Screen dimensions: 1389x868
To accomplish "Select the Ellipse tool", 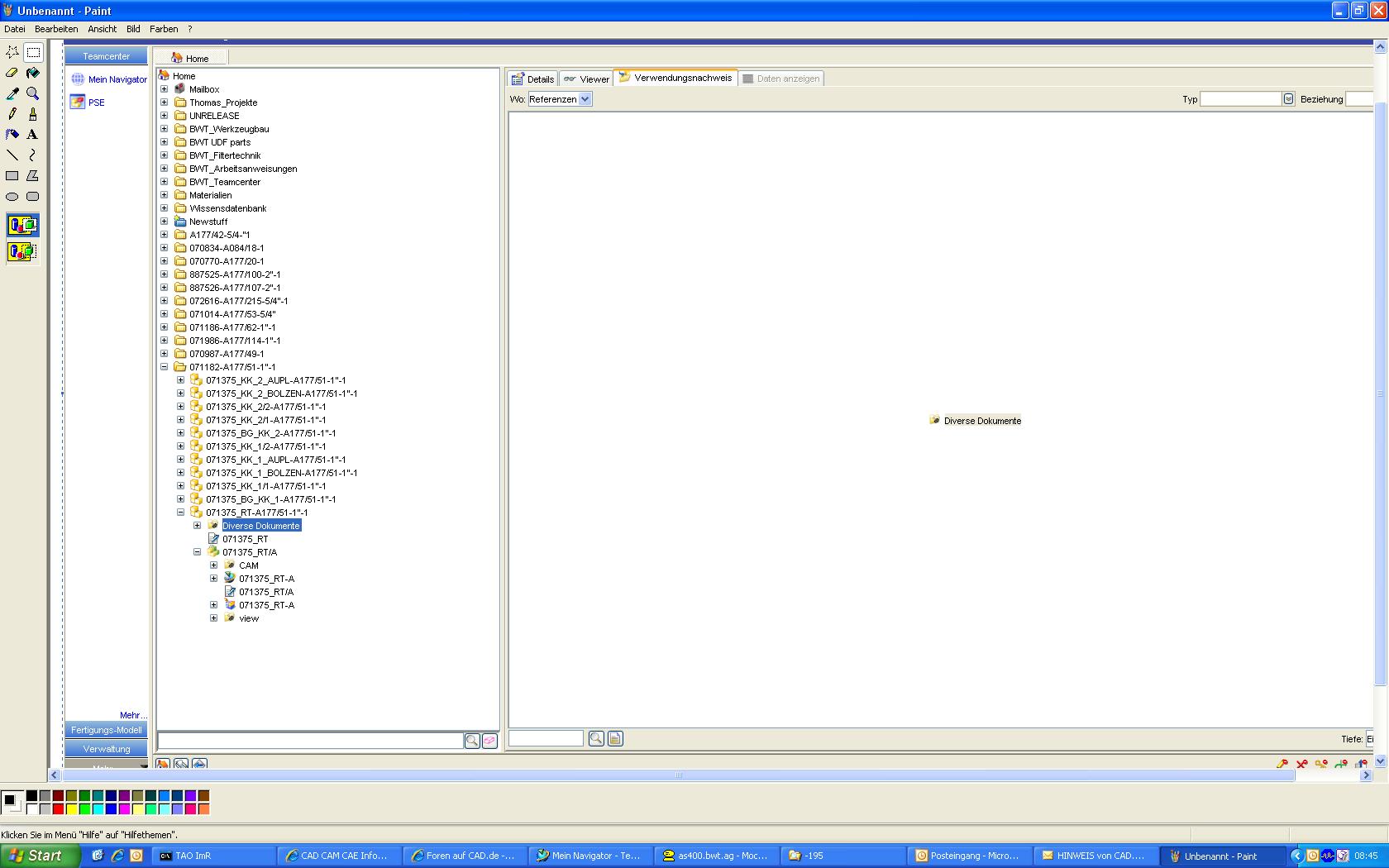I will coord(12,197).
